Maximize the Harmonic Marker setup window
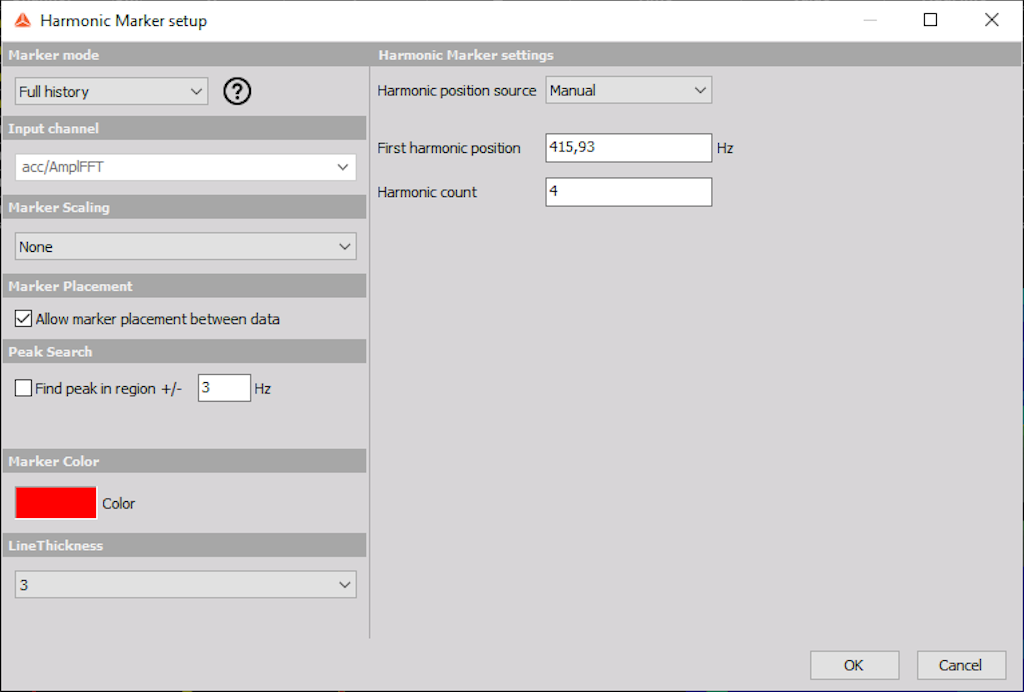This screenshot has width=1024, height=692. [x=931, y=20]
